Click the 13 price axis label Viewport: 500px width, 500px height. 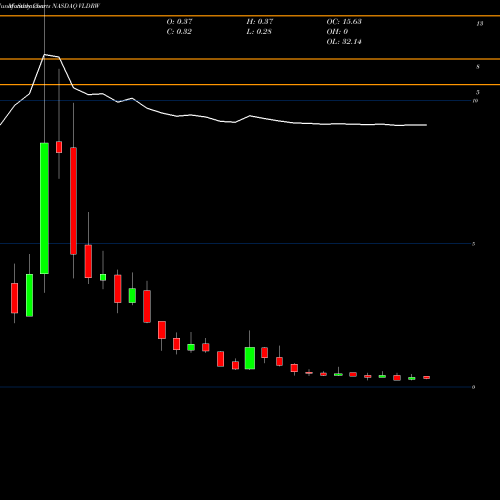(480, 24)
